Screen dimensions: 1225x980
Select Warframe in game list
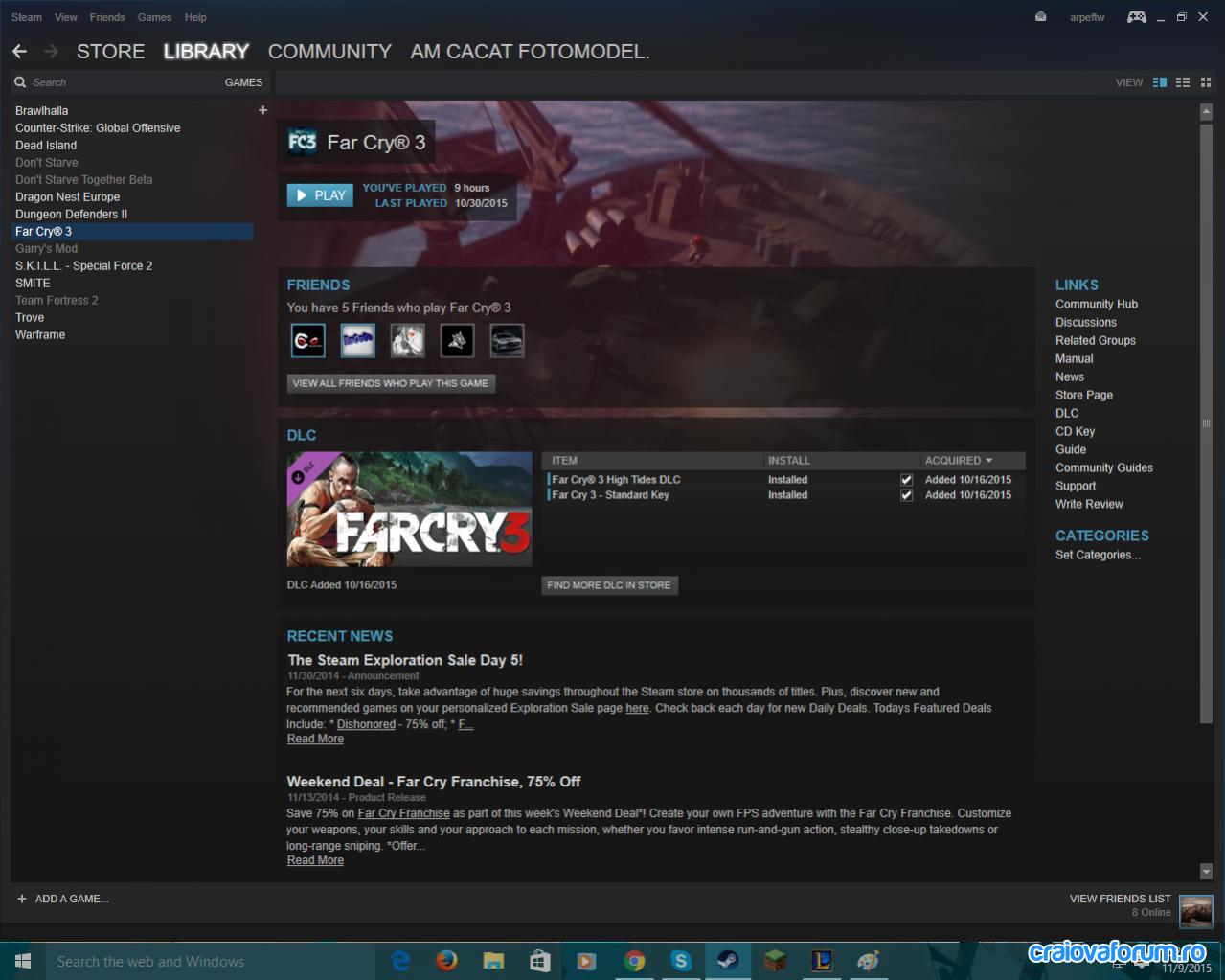coord(132,335)
